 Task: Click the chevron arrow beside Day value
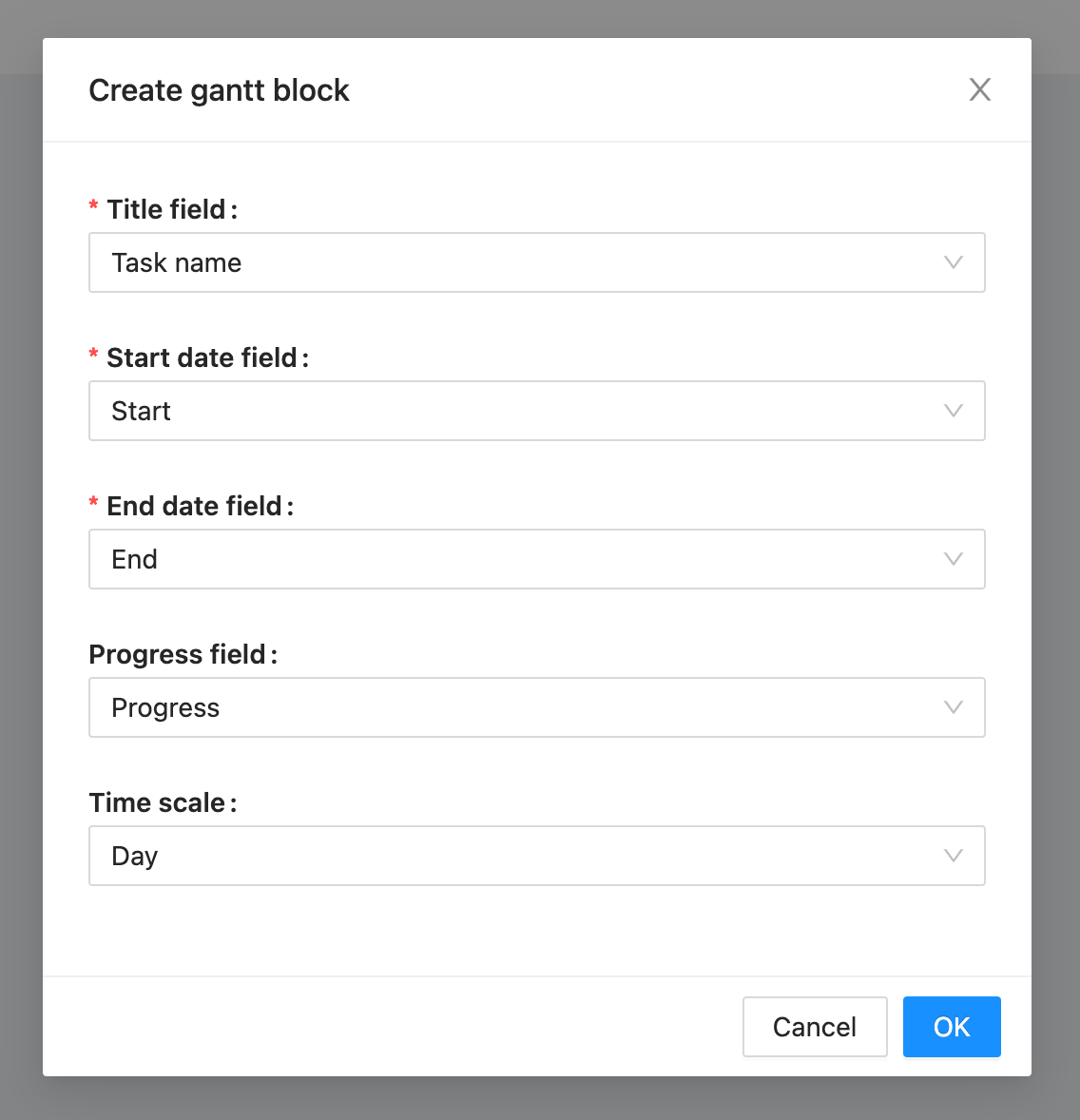click(953, 856)
